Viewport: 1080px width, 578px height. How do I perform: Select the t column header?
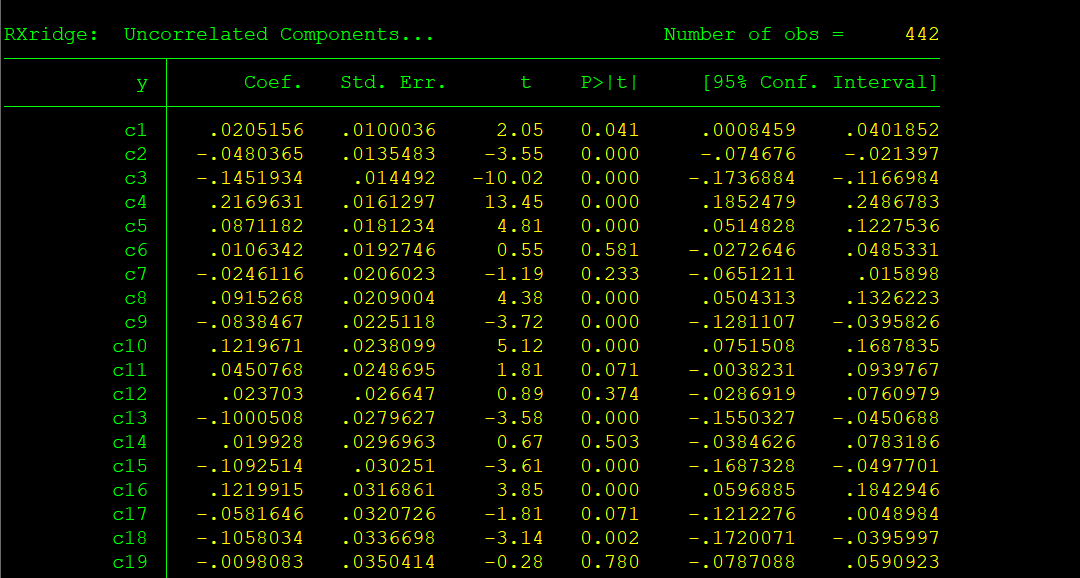[524, 82]
